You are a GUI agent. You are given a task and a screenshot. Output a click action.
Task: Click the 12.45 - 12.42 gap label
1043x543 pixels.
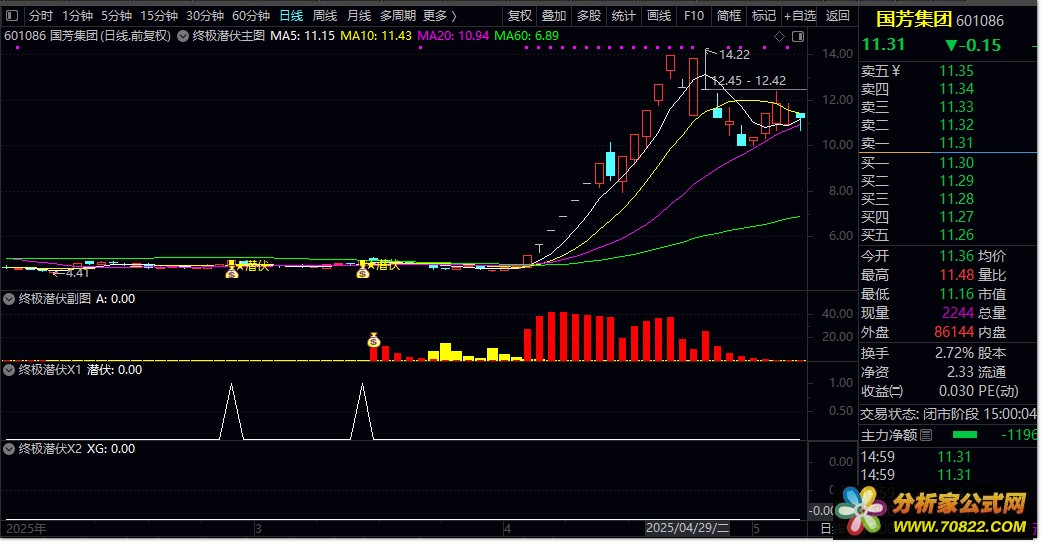click(749, 81)
